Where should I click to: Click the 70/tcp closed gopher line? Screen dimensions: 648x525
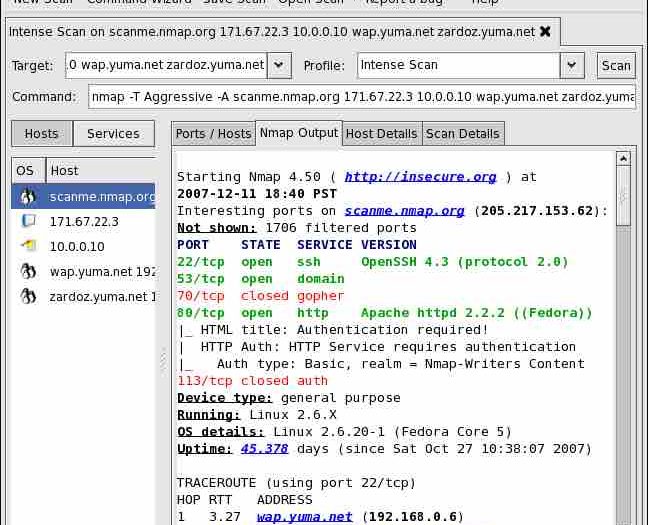pyautogui.click(x=261, y=296)
